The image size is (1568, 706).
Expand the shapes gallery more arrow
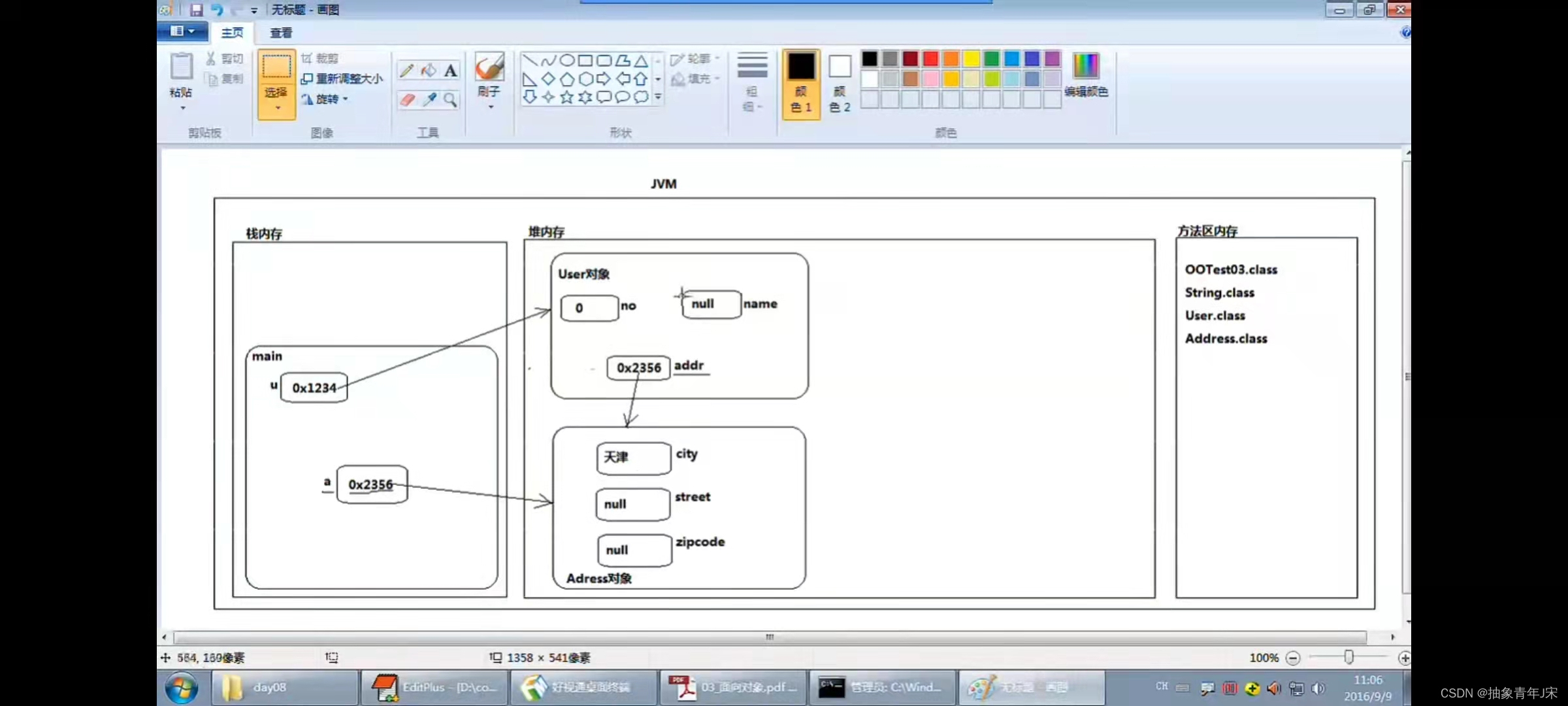pos(658,97)
